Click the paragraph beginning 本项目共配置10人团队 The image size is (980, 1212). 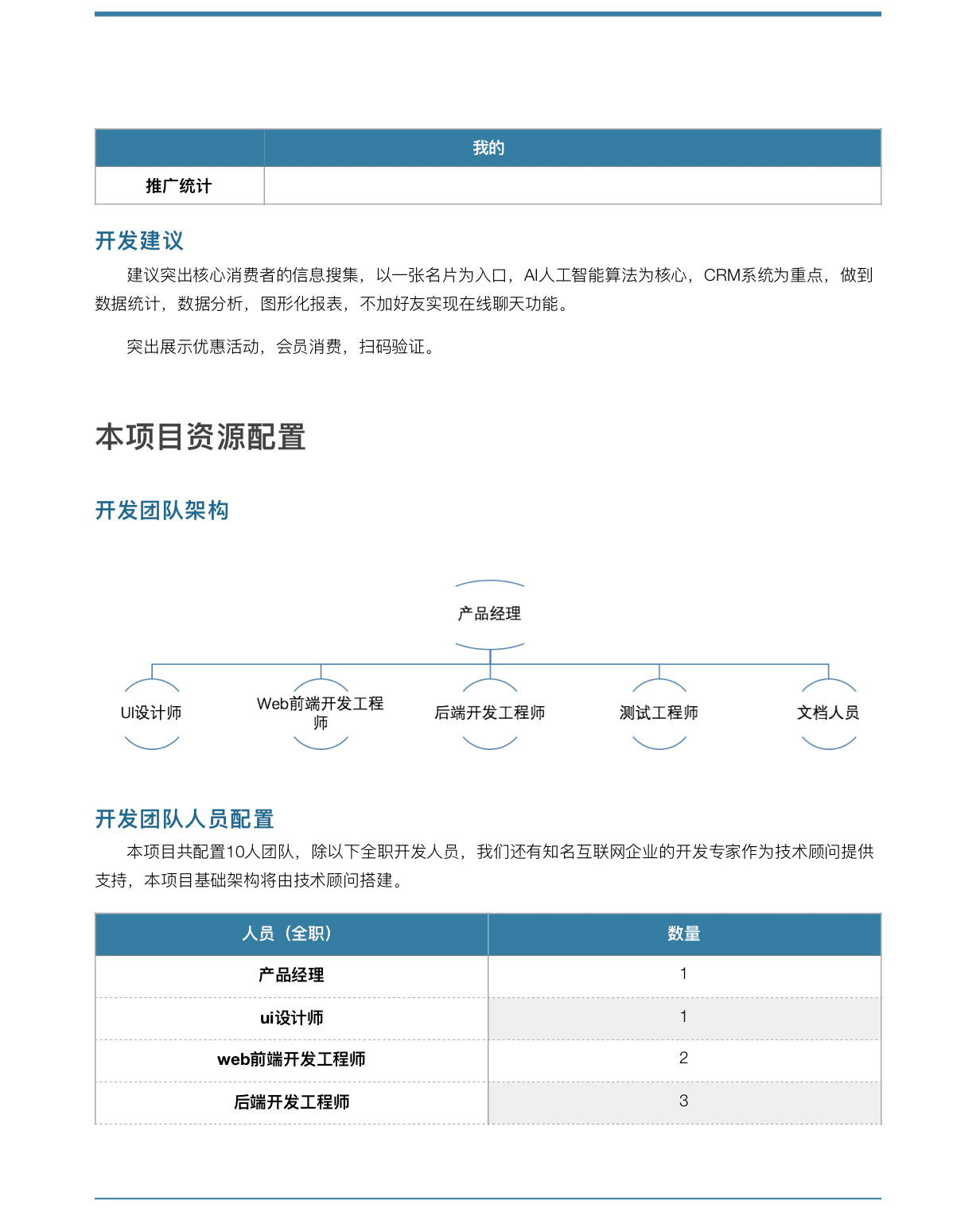[x=484, y=866]
